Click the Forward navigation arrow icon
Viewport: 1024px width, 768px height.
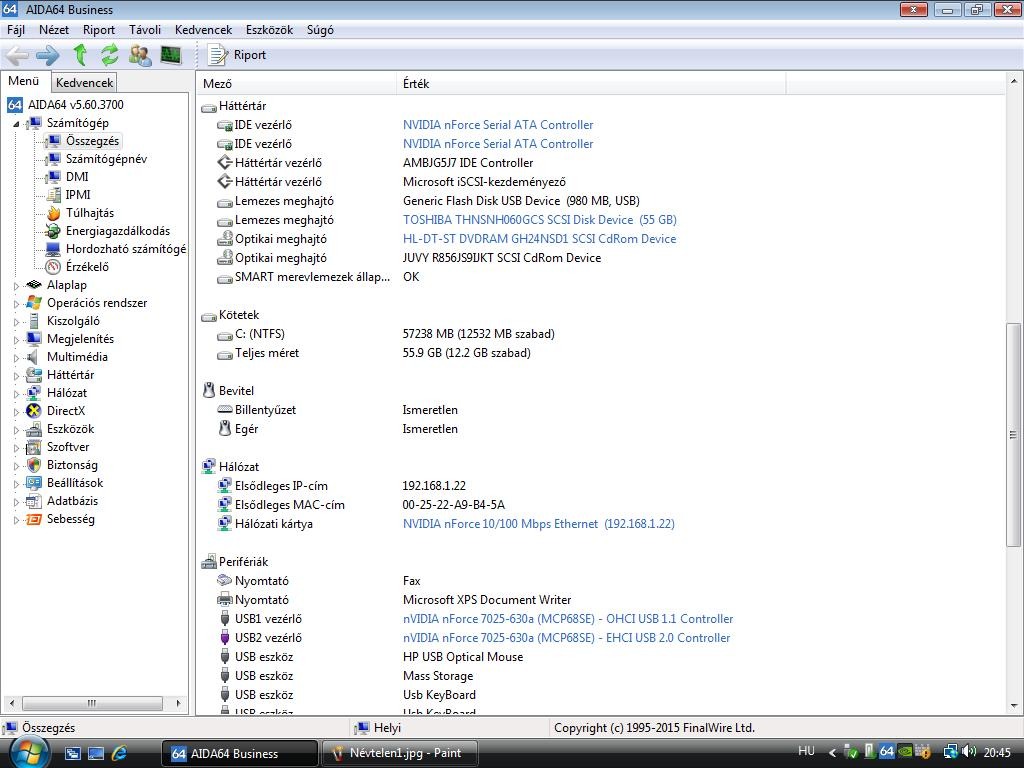click(x=48, y=55)
